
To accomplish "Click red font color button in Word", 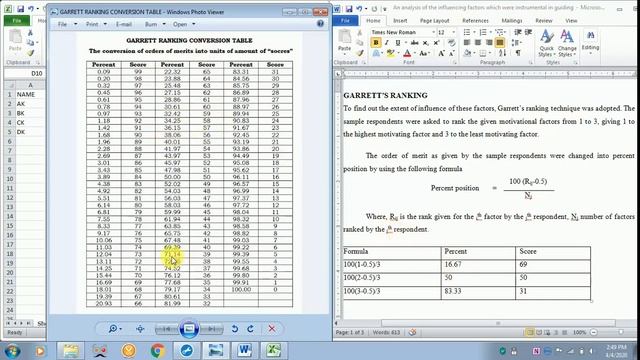I will tap(407, 53).
